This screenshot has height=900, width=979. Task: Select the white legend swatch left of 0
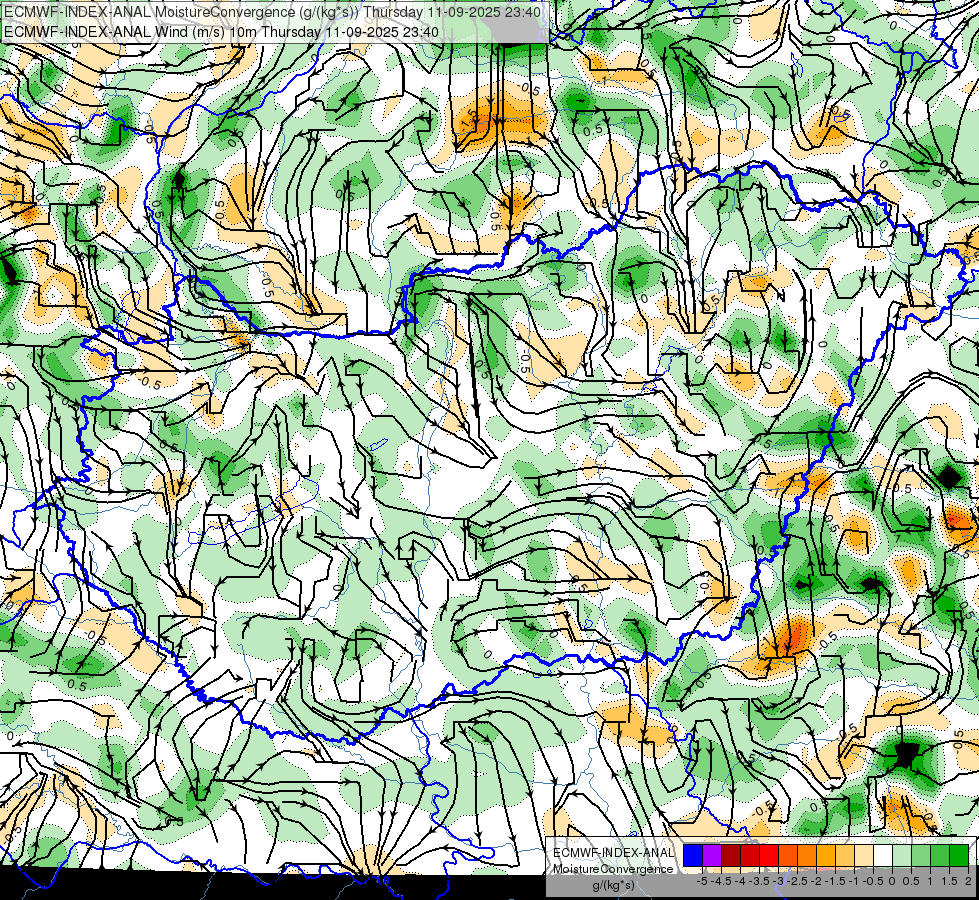tap(883, 855)
